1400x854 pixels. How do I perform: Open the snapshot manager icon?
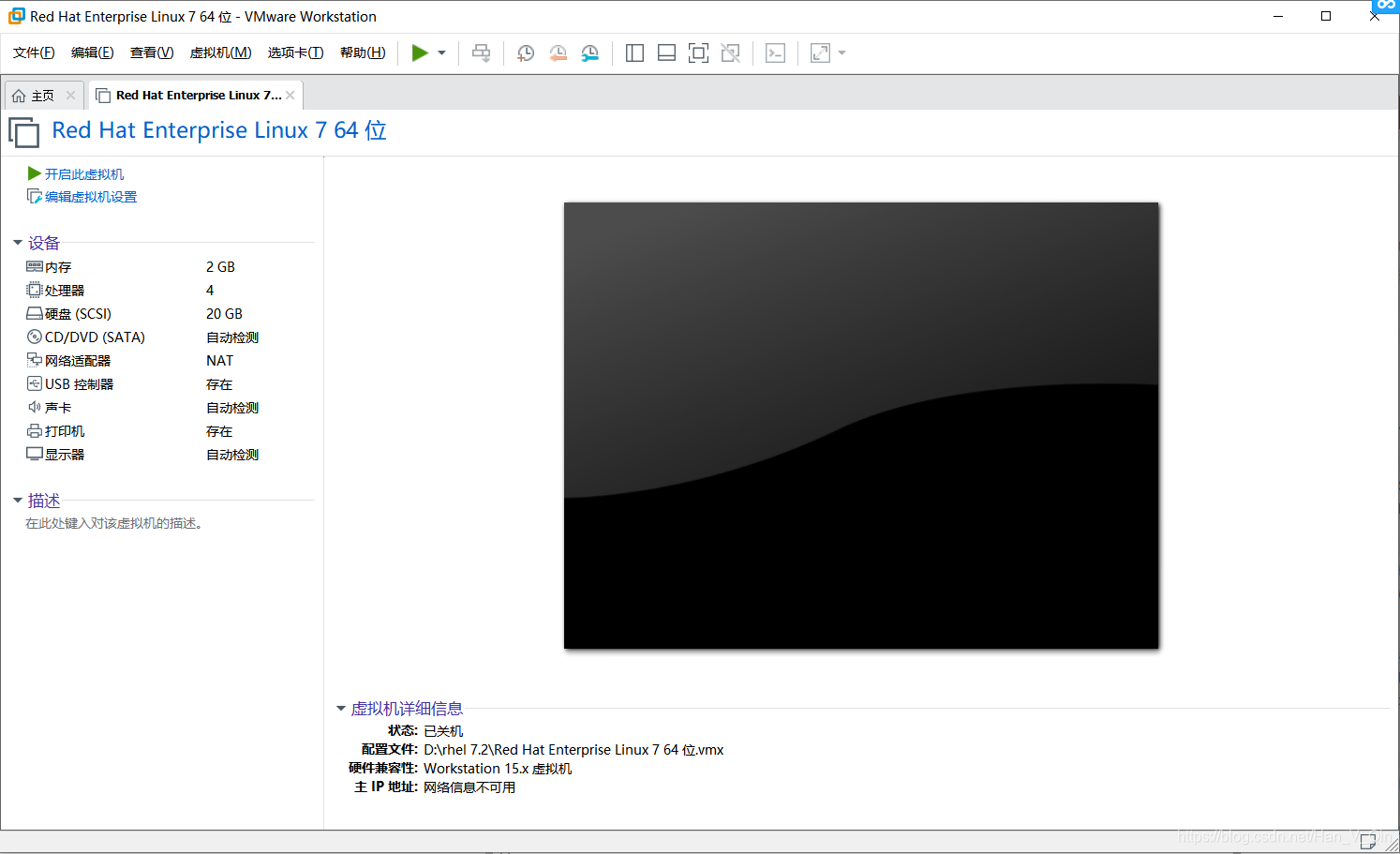click(589, 52)
